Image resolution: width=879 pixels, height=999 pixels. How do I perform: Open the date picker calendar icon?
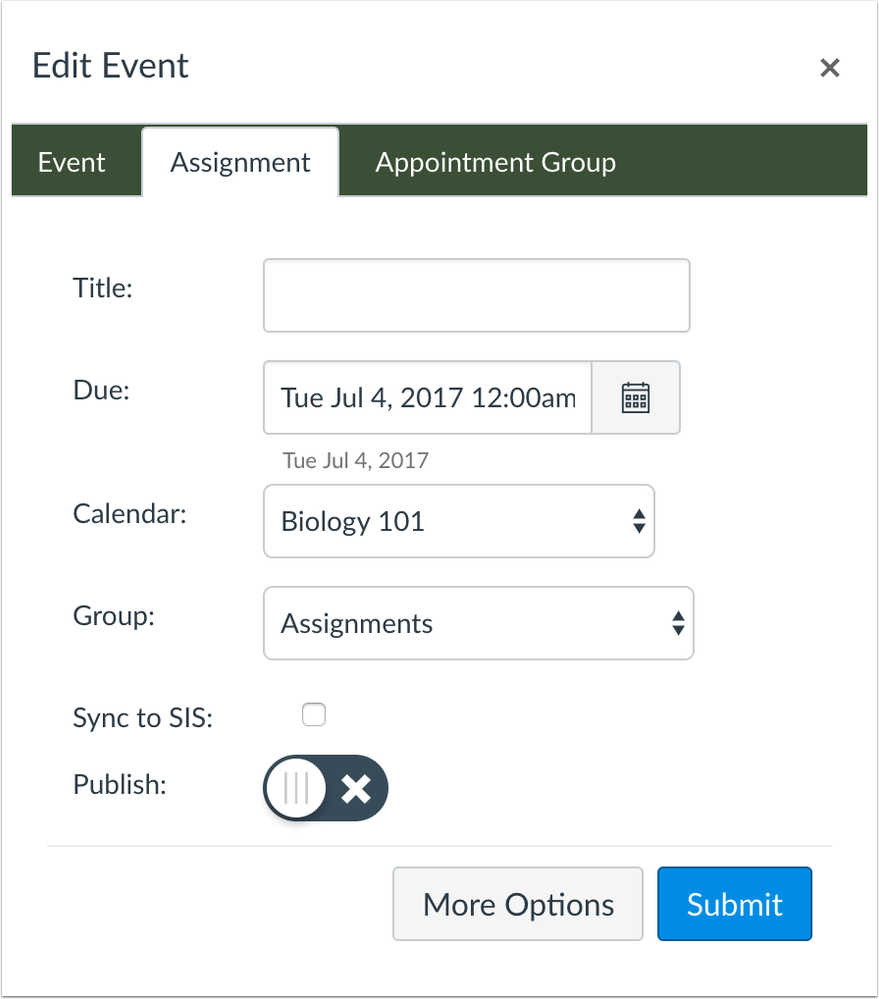[x=636, y=397]
